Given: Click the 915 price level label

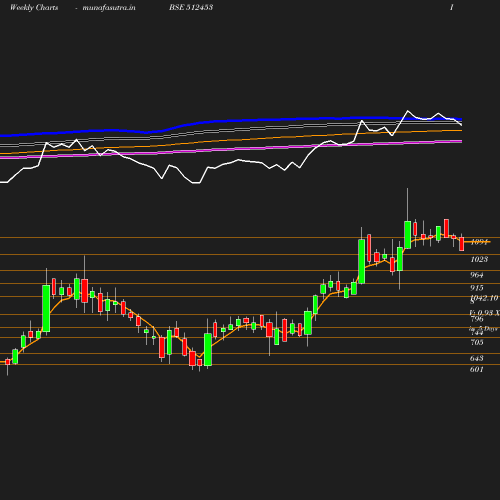Looking at the screenshot, I should pyautogui.click(x=477, y=288).
